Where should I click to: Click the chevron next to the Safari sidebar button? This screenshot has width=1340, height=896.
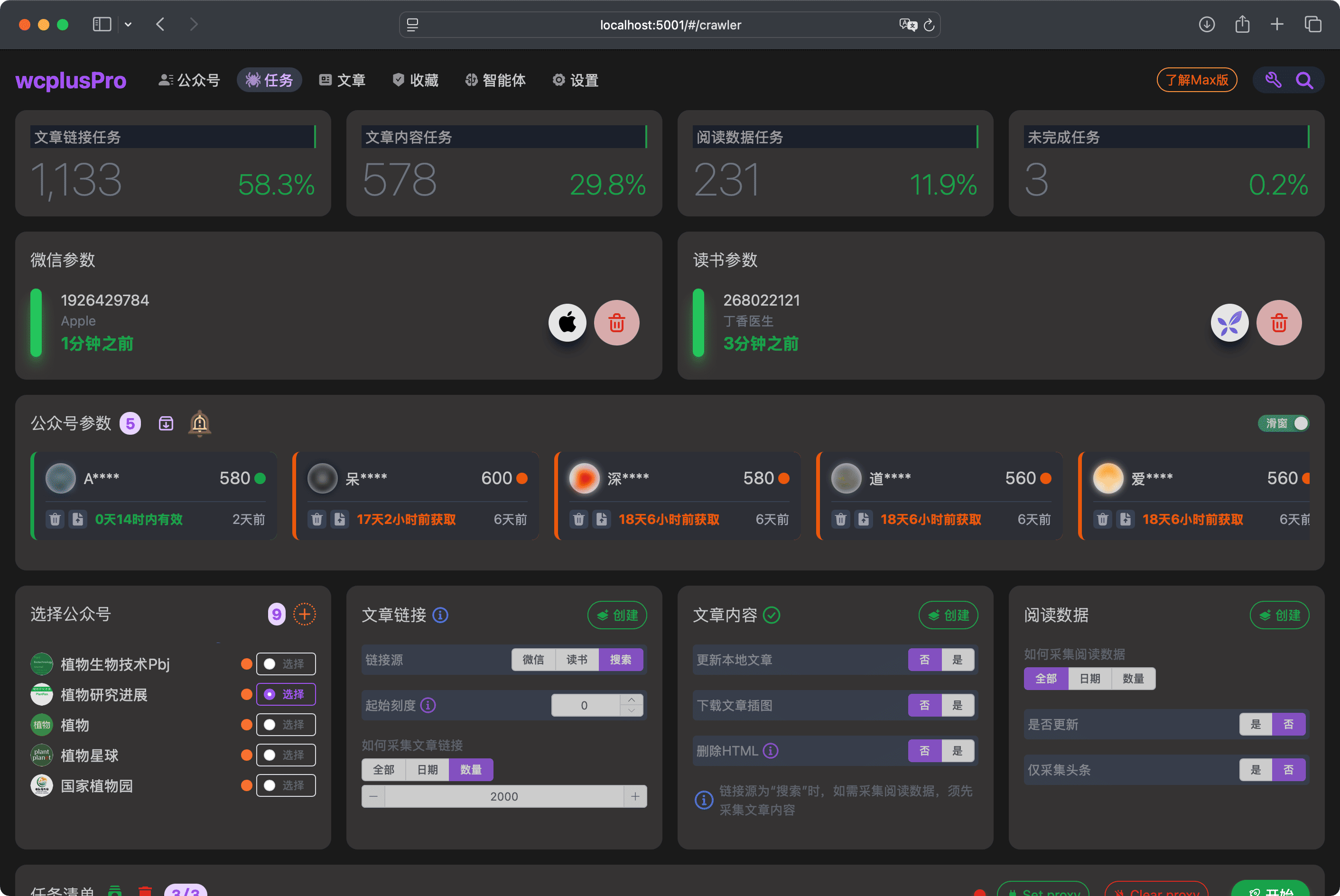[x=128, y=24]
